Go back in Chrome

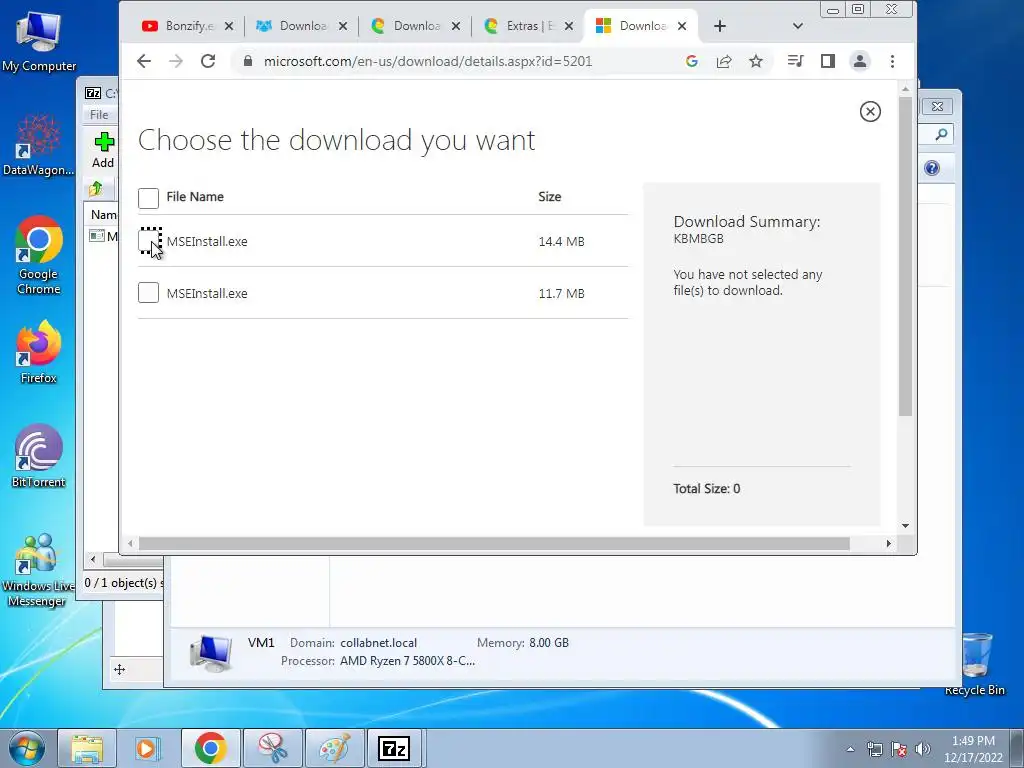pyautogui.click(x=144, y=61)
